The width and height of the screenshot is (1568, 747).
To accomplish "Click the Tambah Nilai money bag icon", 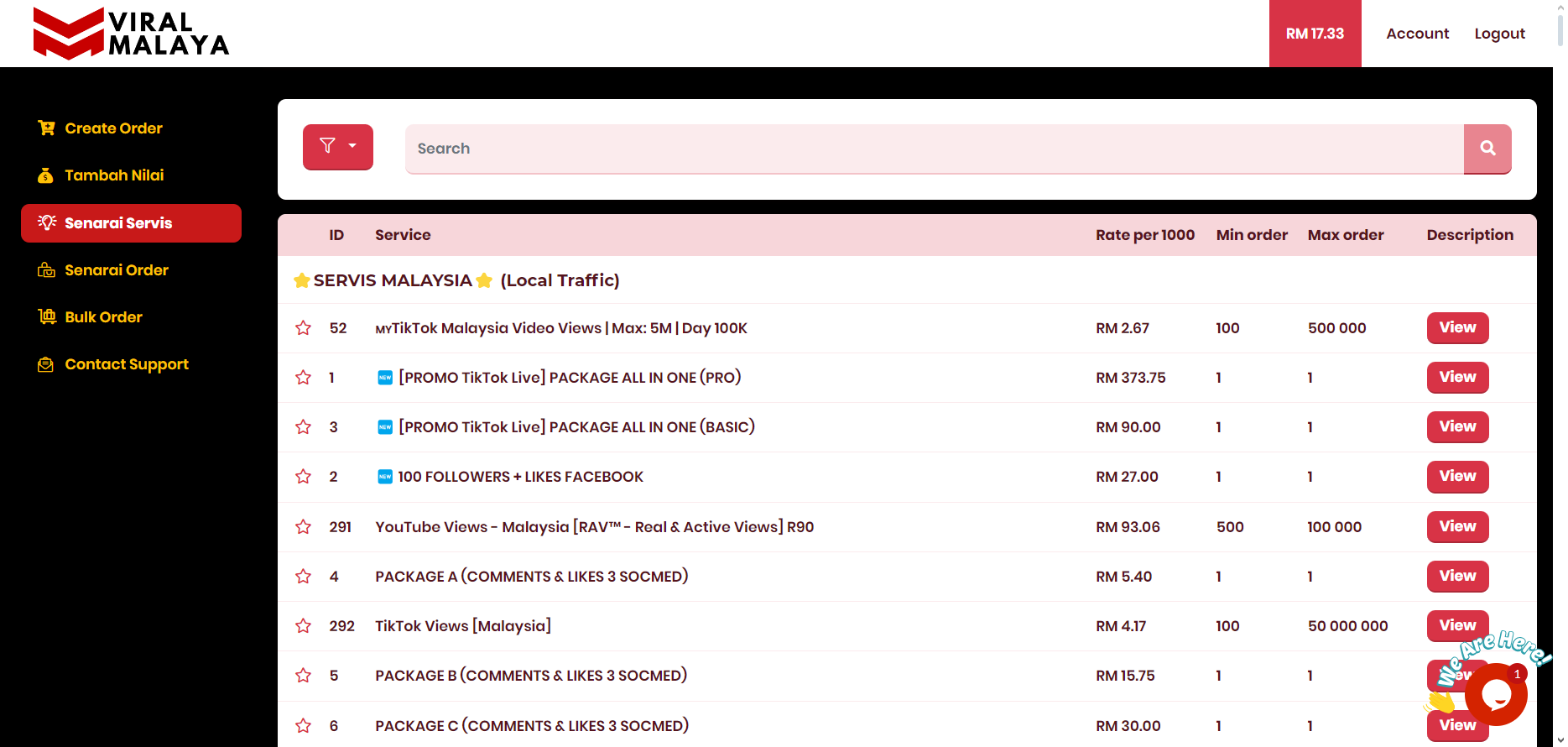I will pyautogui.click(x=46, y=175).
